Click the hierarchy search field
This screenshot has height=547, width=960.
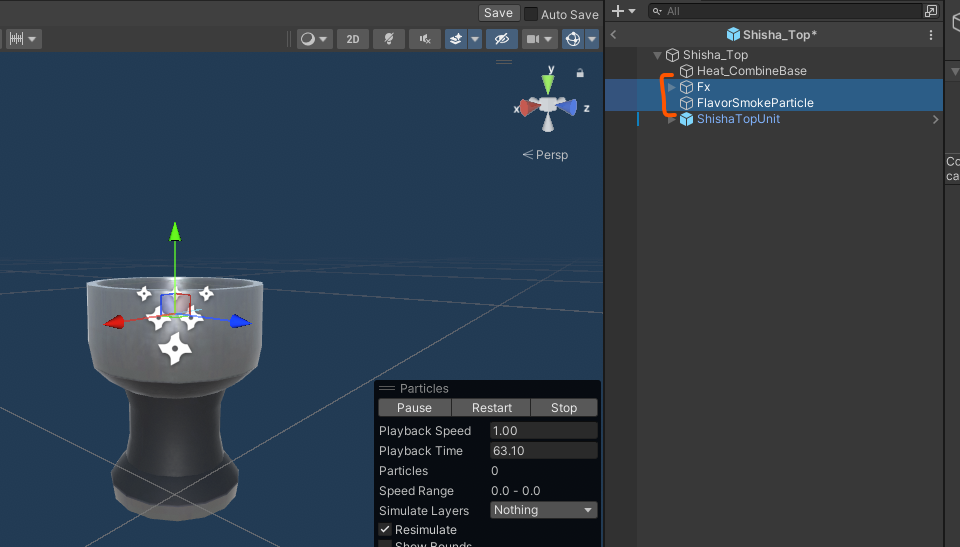(x=786, y=11)
